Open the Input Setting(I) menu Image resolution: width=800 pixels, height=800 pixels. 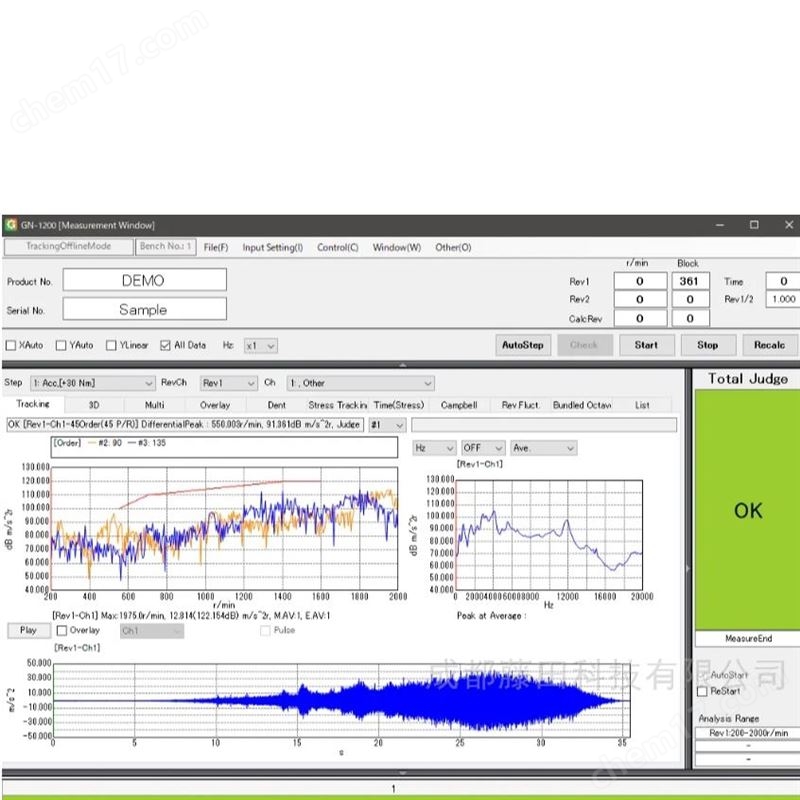point(272,247)
